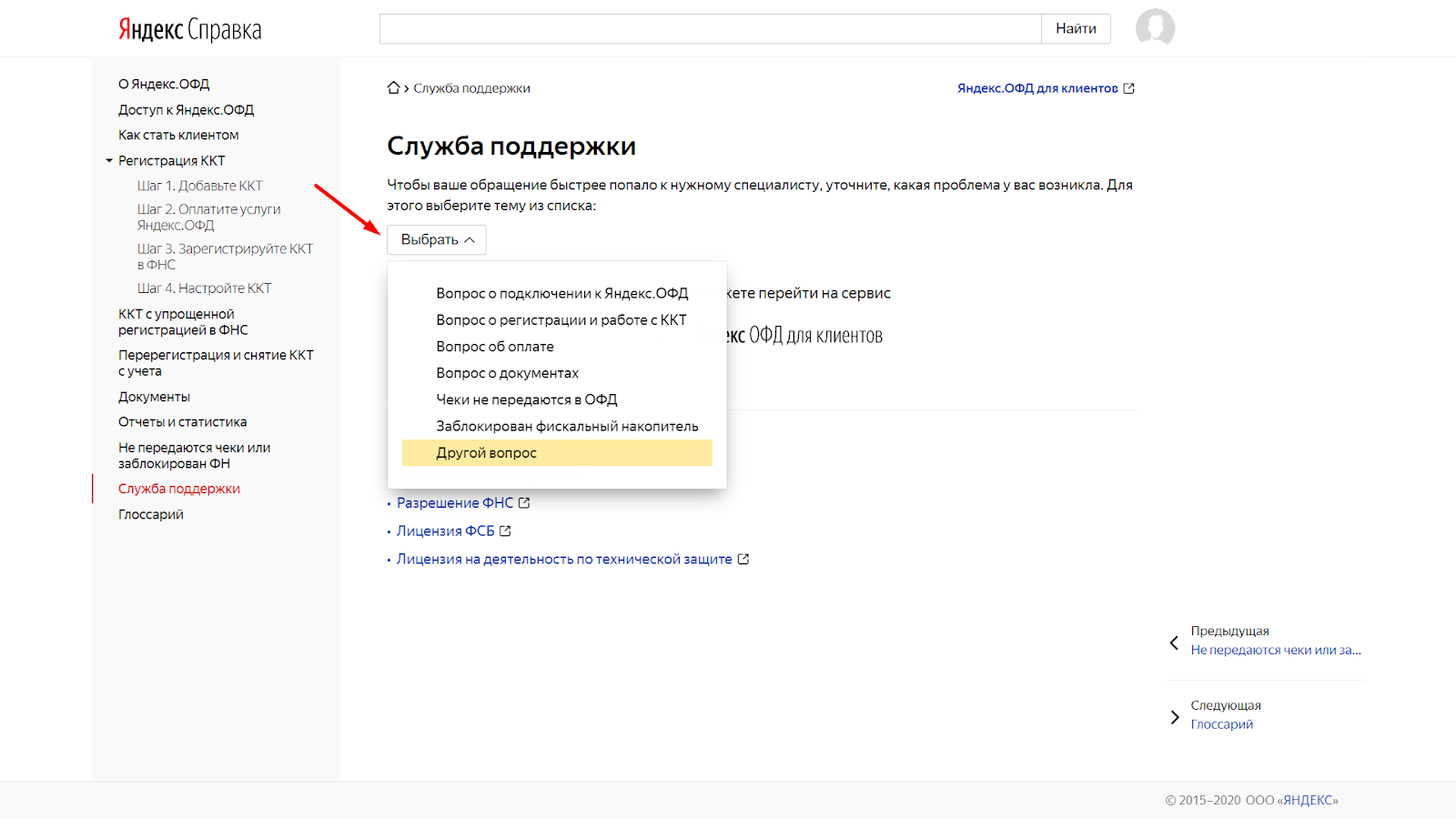
Task: Open Шаг 4. Настройте ККТ
Action: point(205,288)
